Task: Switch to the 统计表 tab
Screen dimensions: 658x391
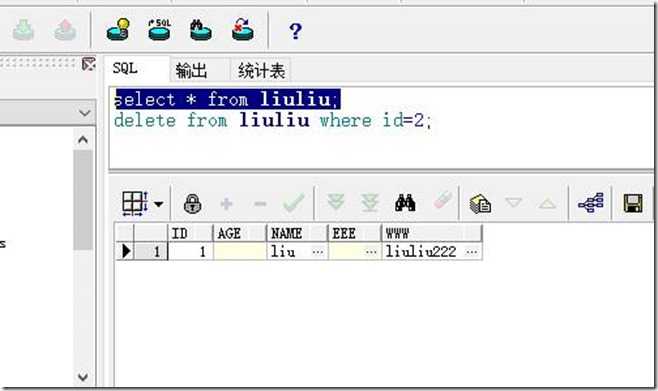Action: (x=261, y=70)
